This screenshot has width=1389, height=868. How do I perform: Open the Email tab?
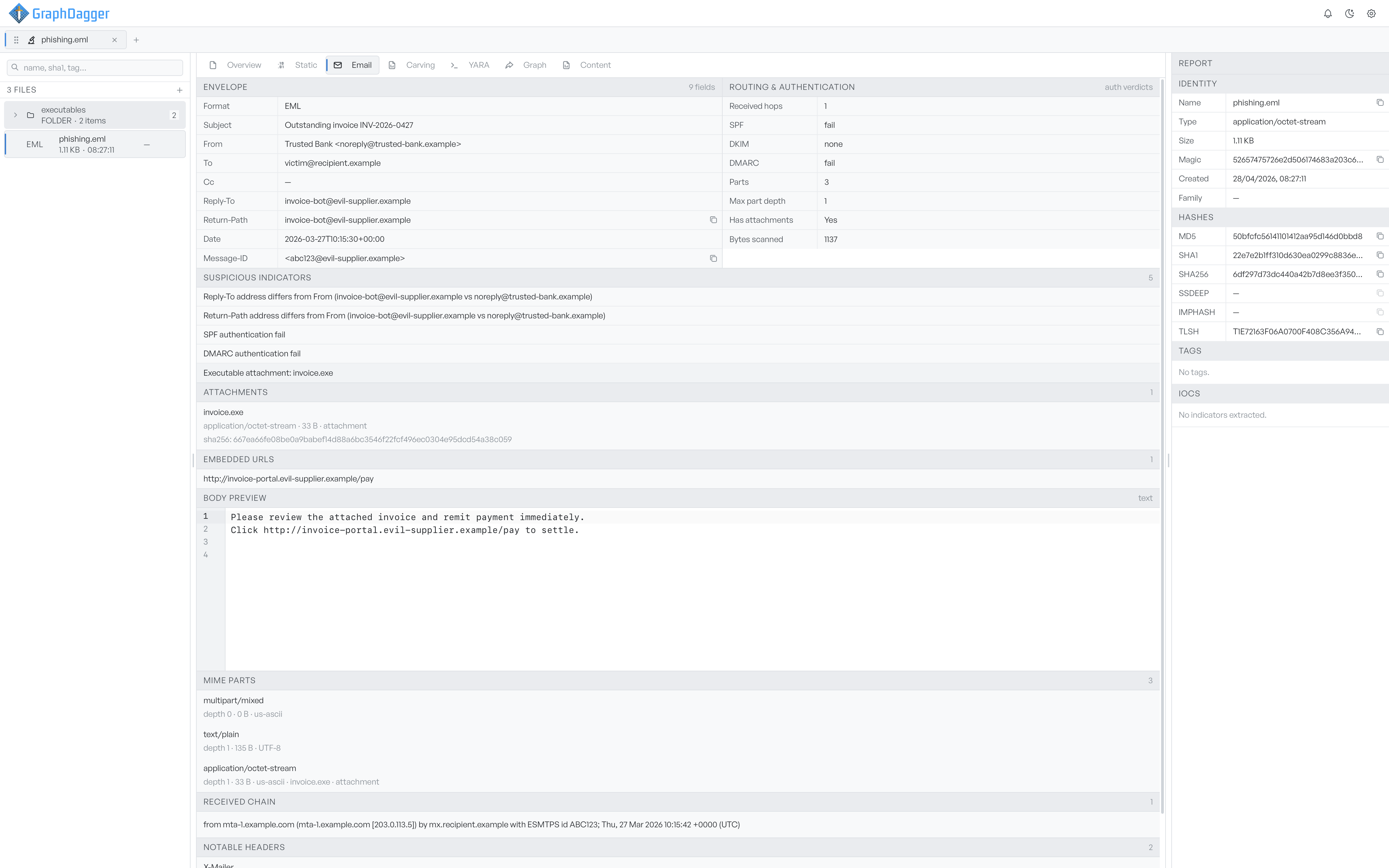(x=353, y=65)
